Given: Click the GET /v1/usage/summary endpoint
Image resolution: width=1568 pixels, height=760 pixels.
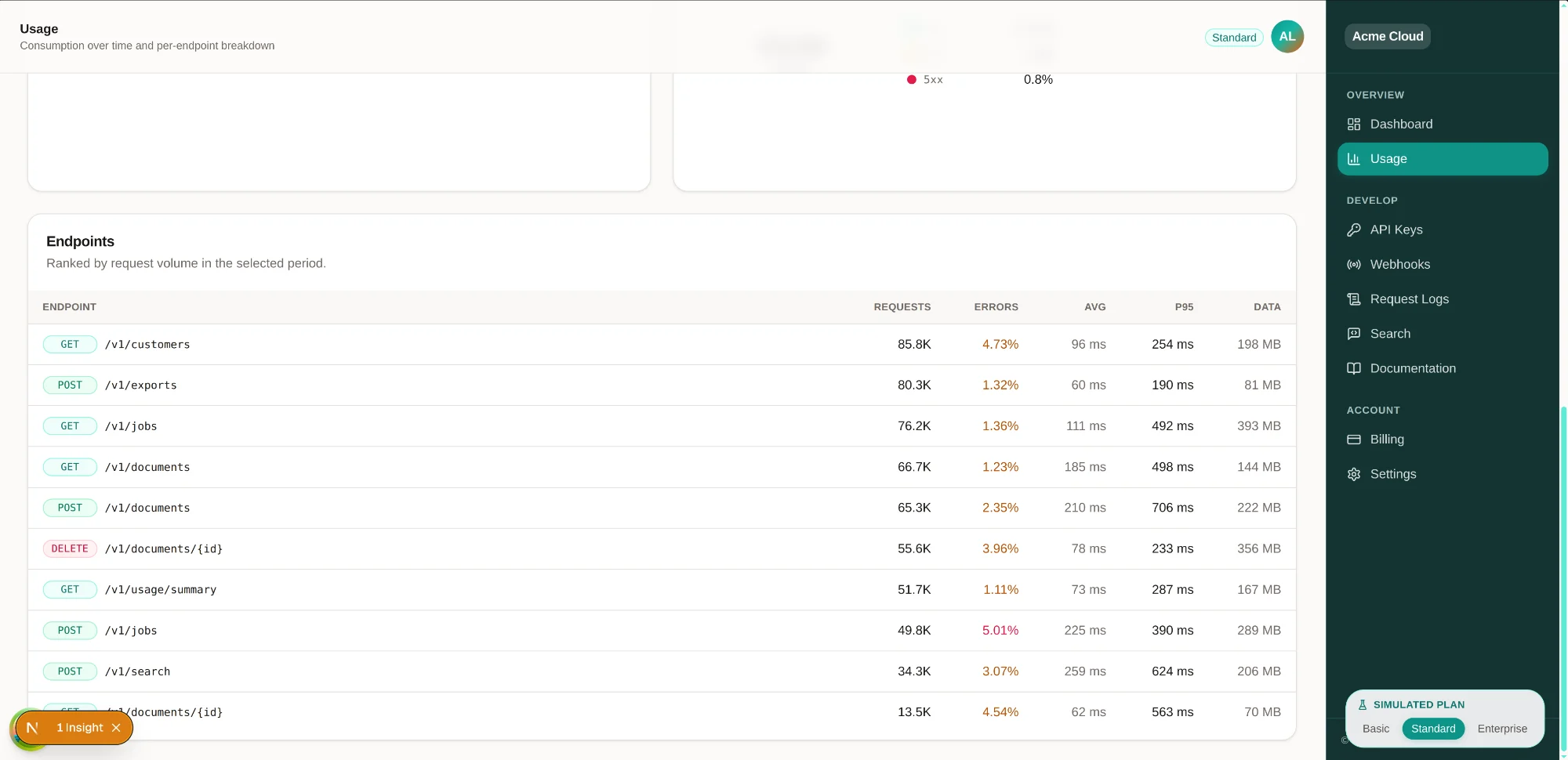Looking at the screenshot, I should click(x=161, y=589).
